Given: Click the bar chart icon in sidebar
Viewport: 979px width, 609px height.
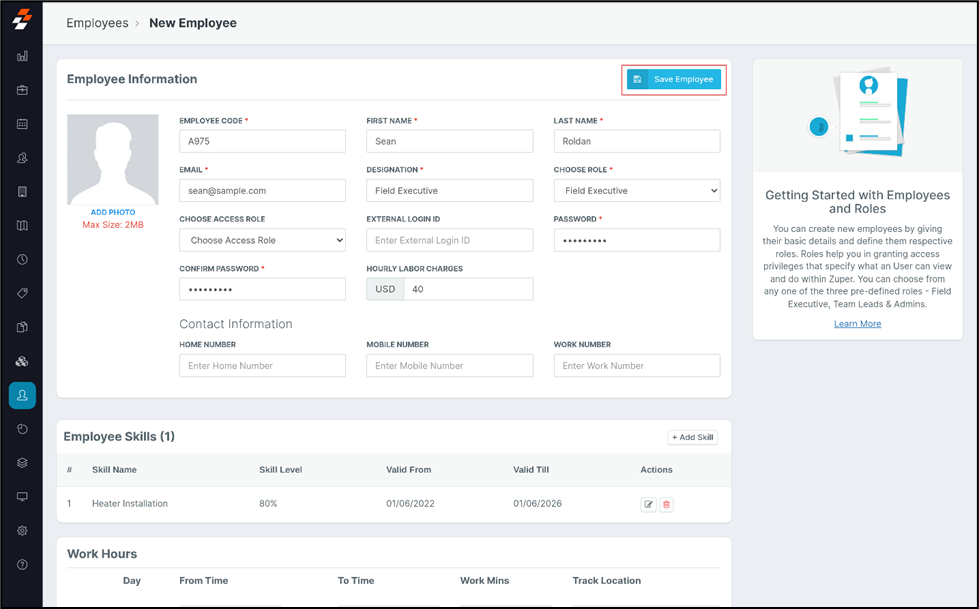Looking at the screenshot, I should point(22,57).
